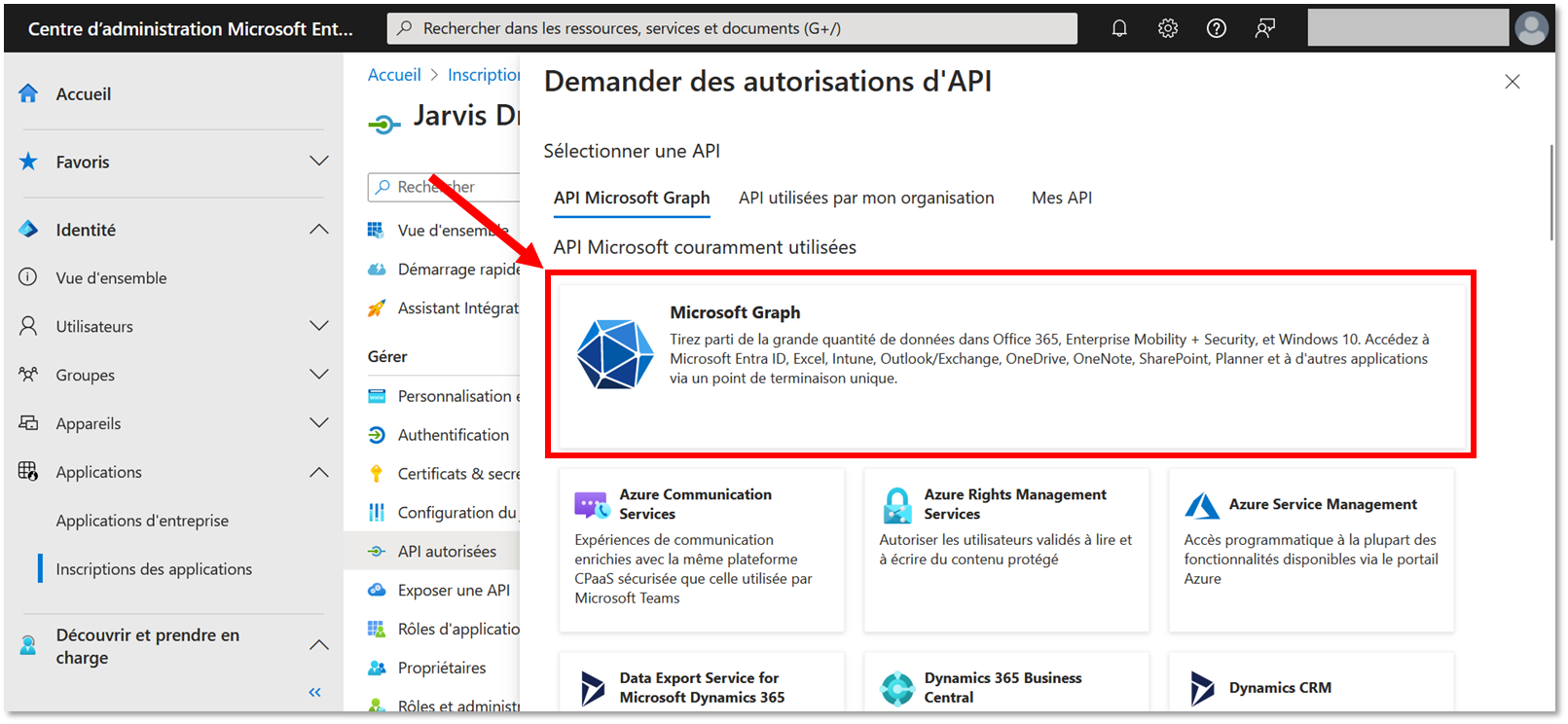Image resolution: width=1568 pixels, height=724 pixels.
Task: Expand the Groupes chevron
Action: coord(319,374)
